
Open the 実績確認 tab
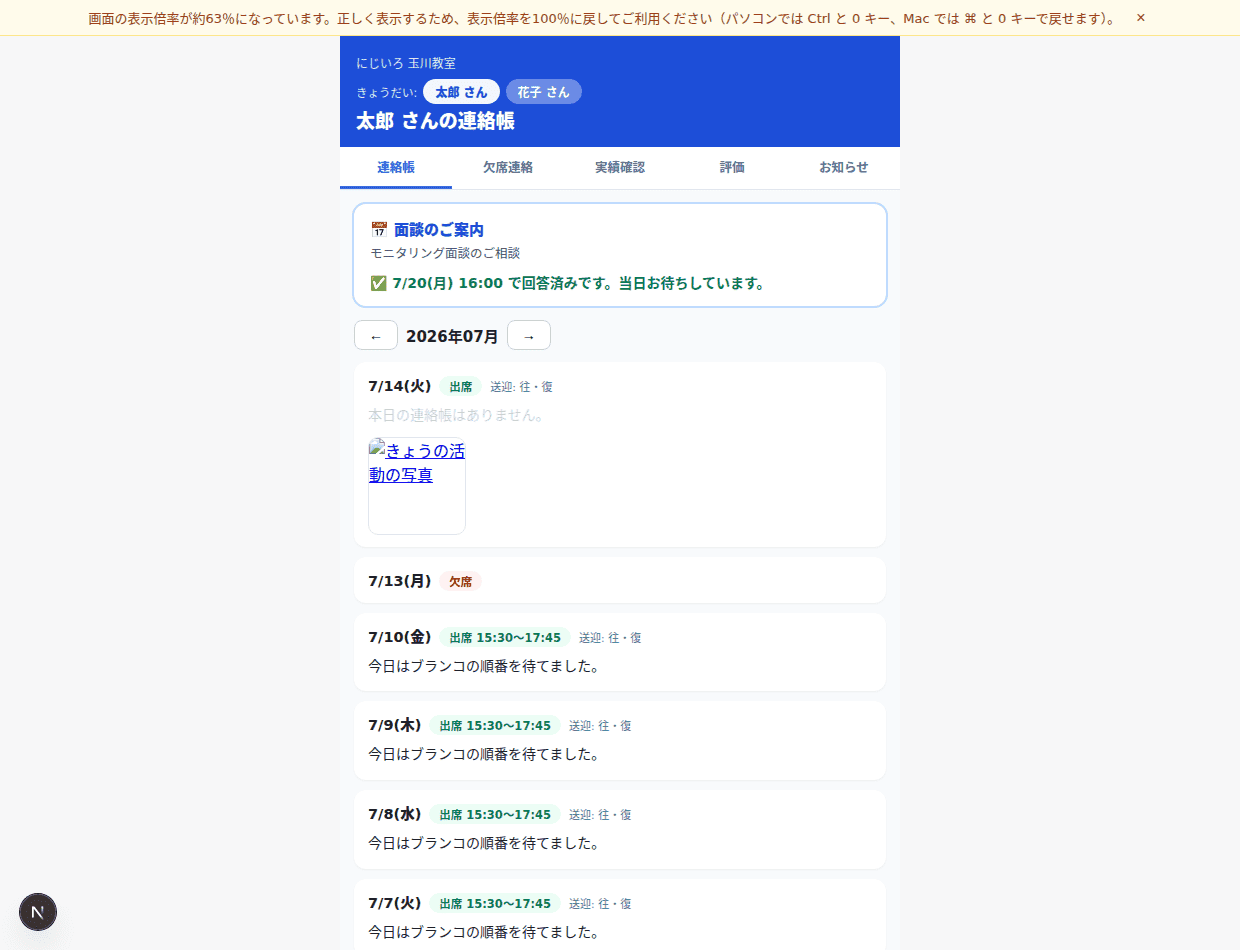[x=620, y=168]
